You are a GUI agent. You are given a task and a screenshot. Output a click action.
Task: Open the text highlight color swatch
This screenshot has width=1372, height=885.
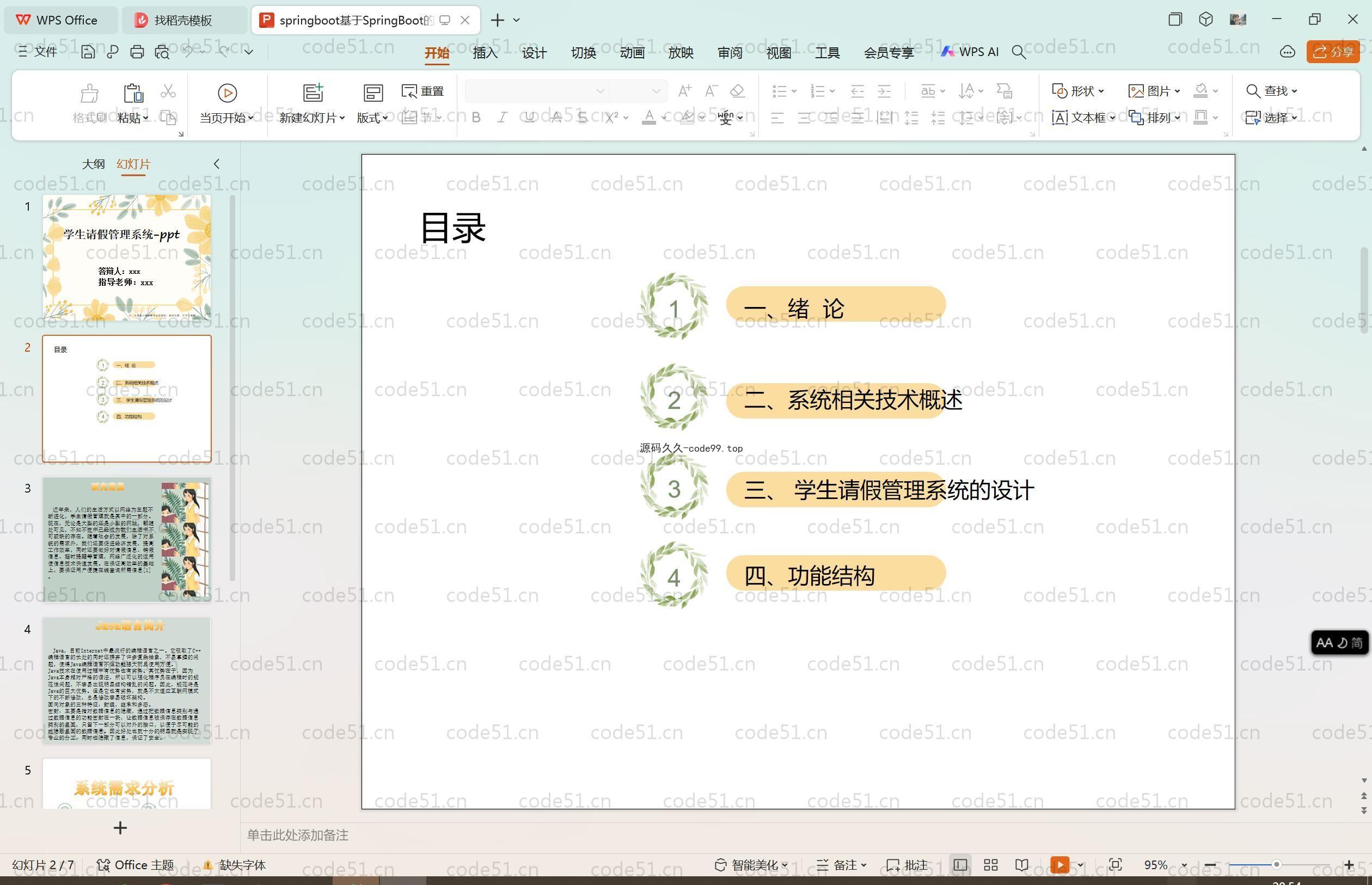687,118
